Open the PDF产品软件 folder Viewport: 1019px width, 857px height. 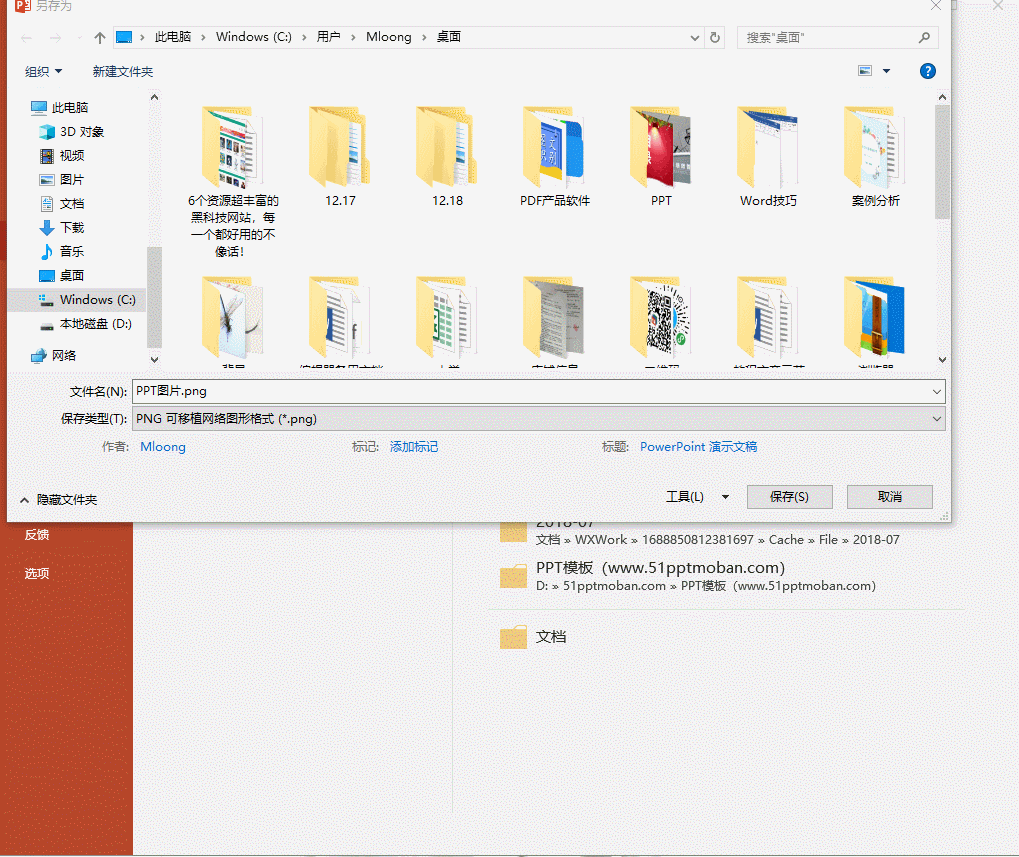(x=555, y=150)
